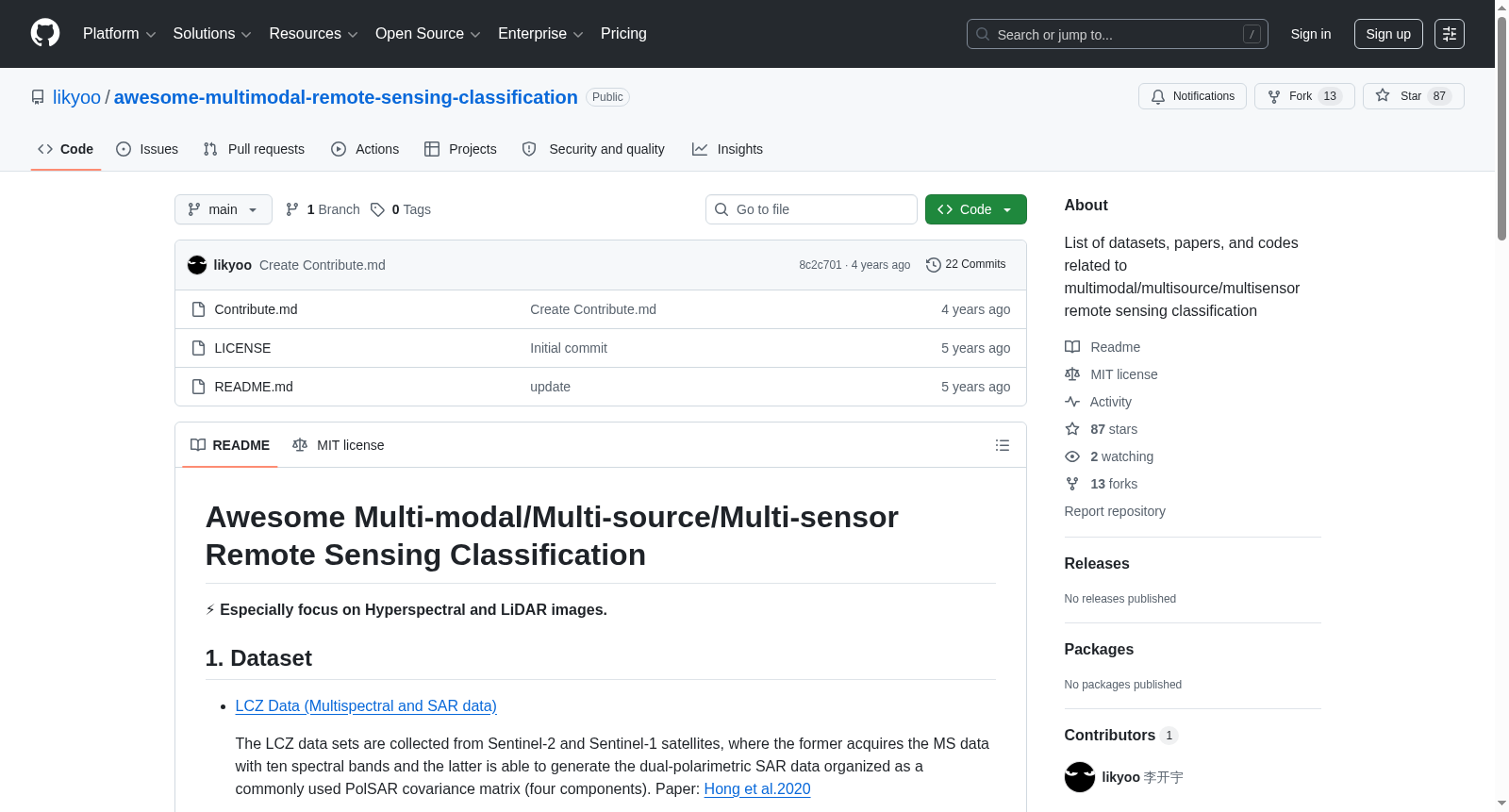
Task: Open the Insights tab
Action: (727, 149)
